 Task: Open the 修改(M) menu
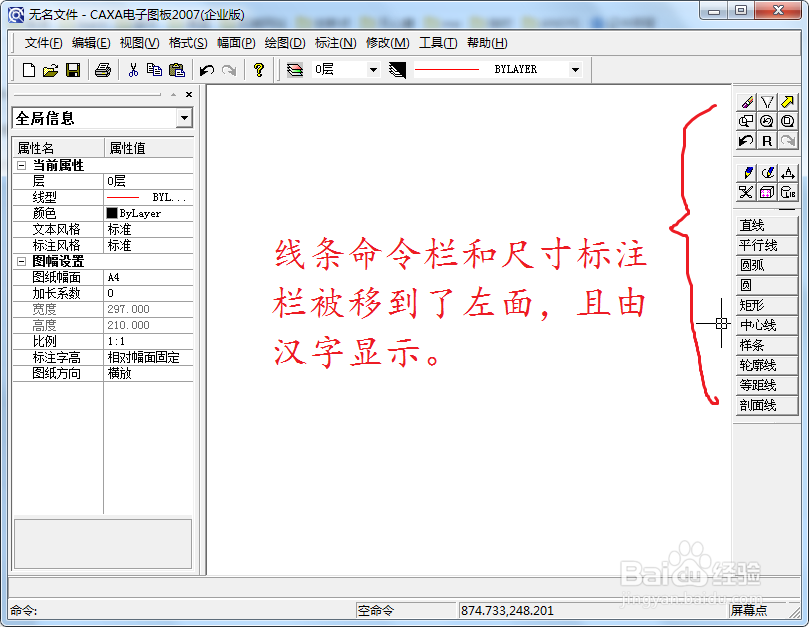tap(387, 43)
